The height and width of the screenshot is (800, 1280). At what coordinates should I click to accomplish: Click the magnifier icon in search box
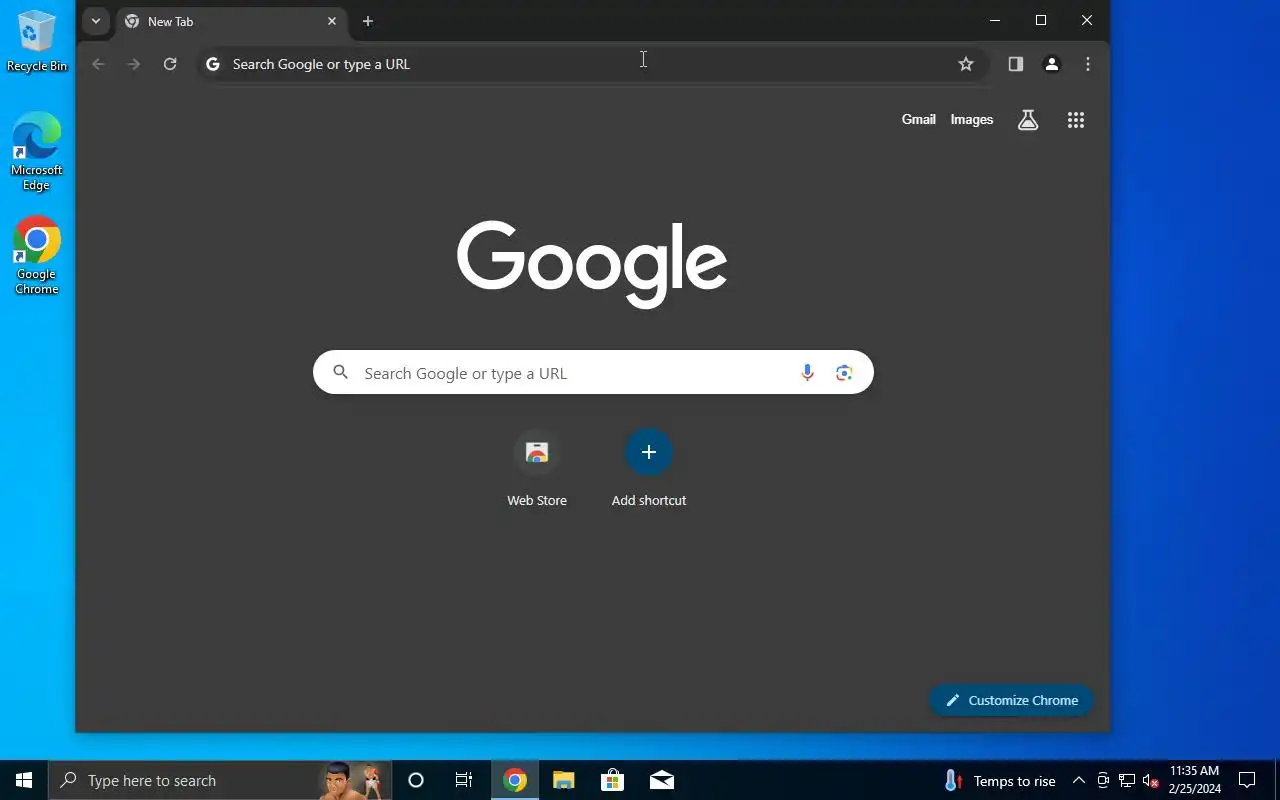[341, 372]
